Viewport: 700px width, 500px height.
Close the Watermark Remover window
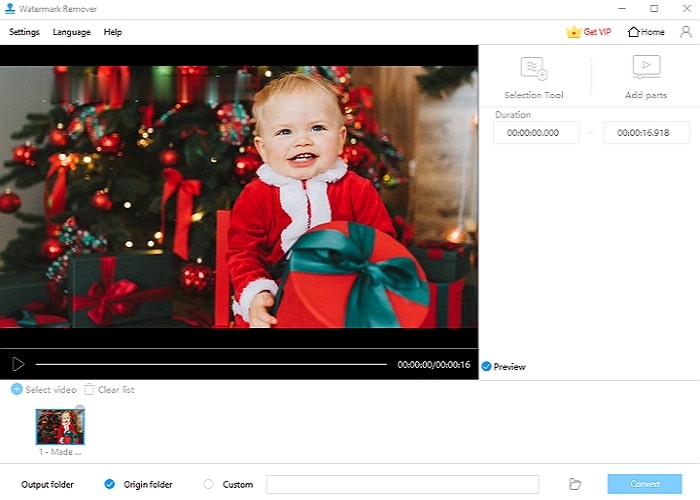pos(687,8)
